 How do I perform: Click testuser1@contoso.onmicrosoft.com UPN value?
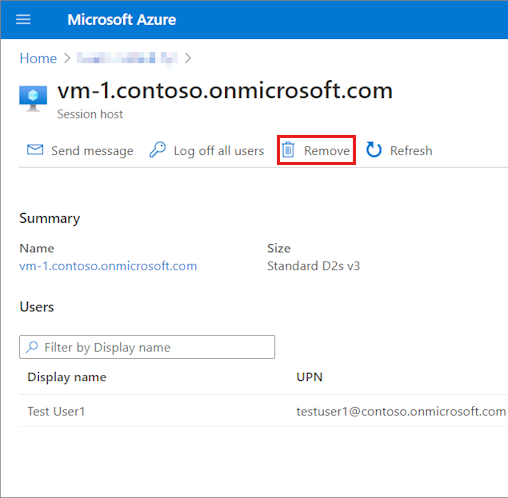click(x=401, y=411)
